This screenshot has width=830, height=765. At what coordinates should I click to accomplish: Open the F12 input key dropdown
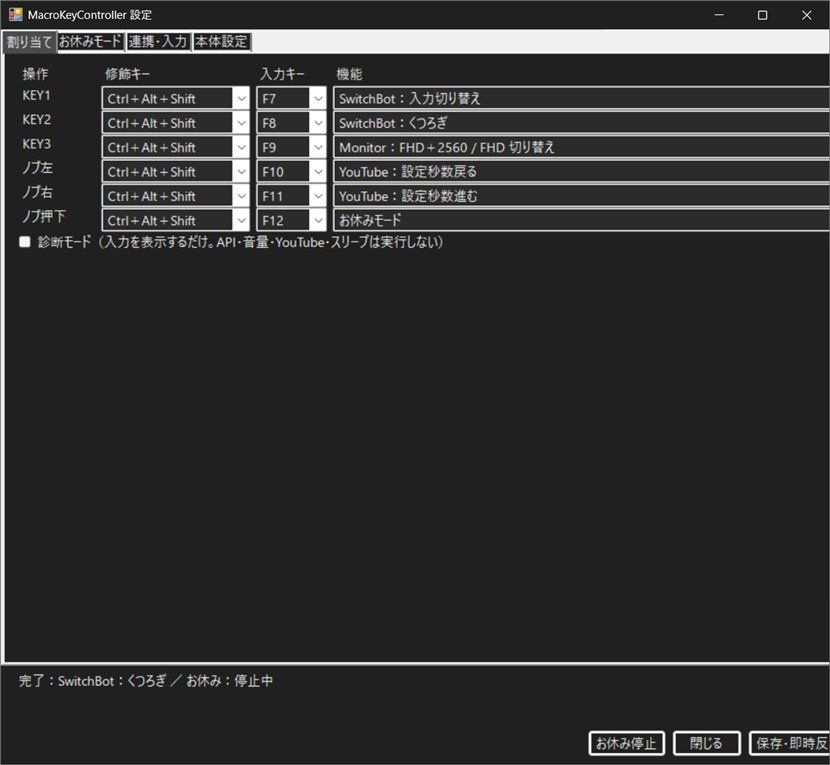coord(318,220)
